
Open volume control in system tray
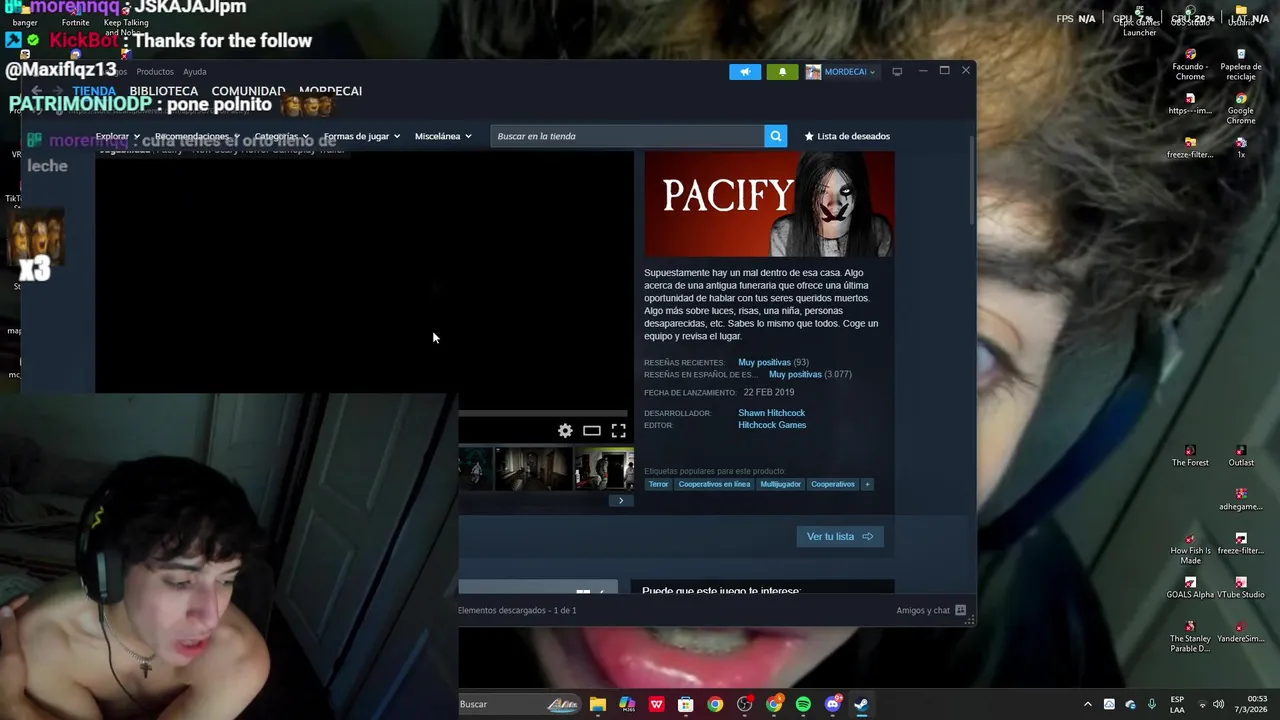pos(1220,704)
